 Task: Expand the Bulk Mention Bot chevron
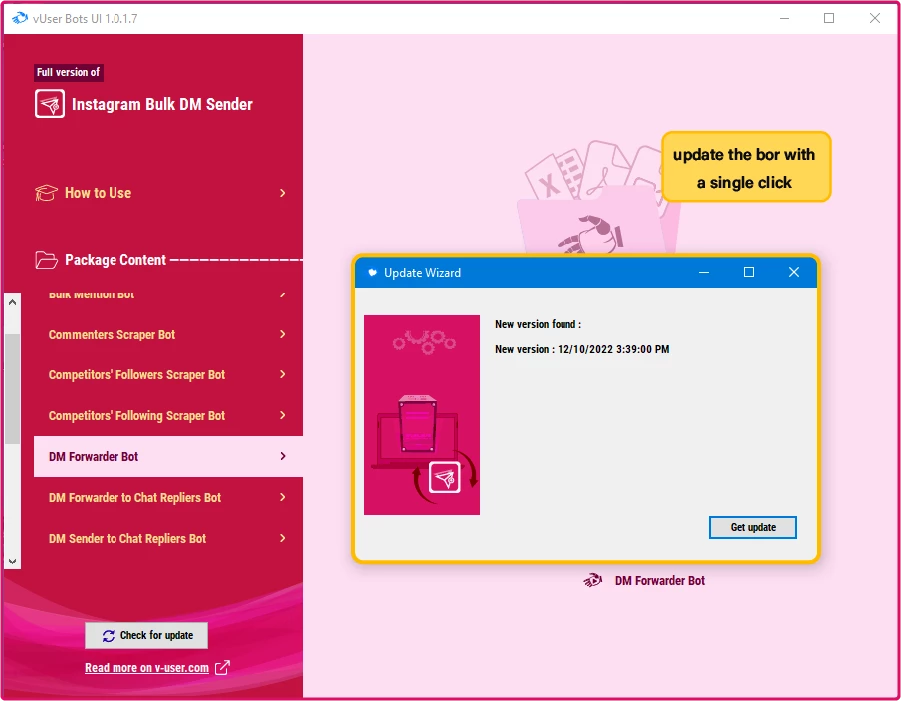click(x=282, y=294)
